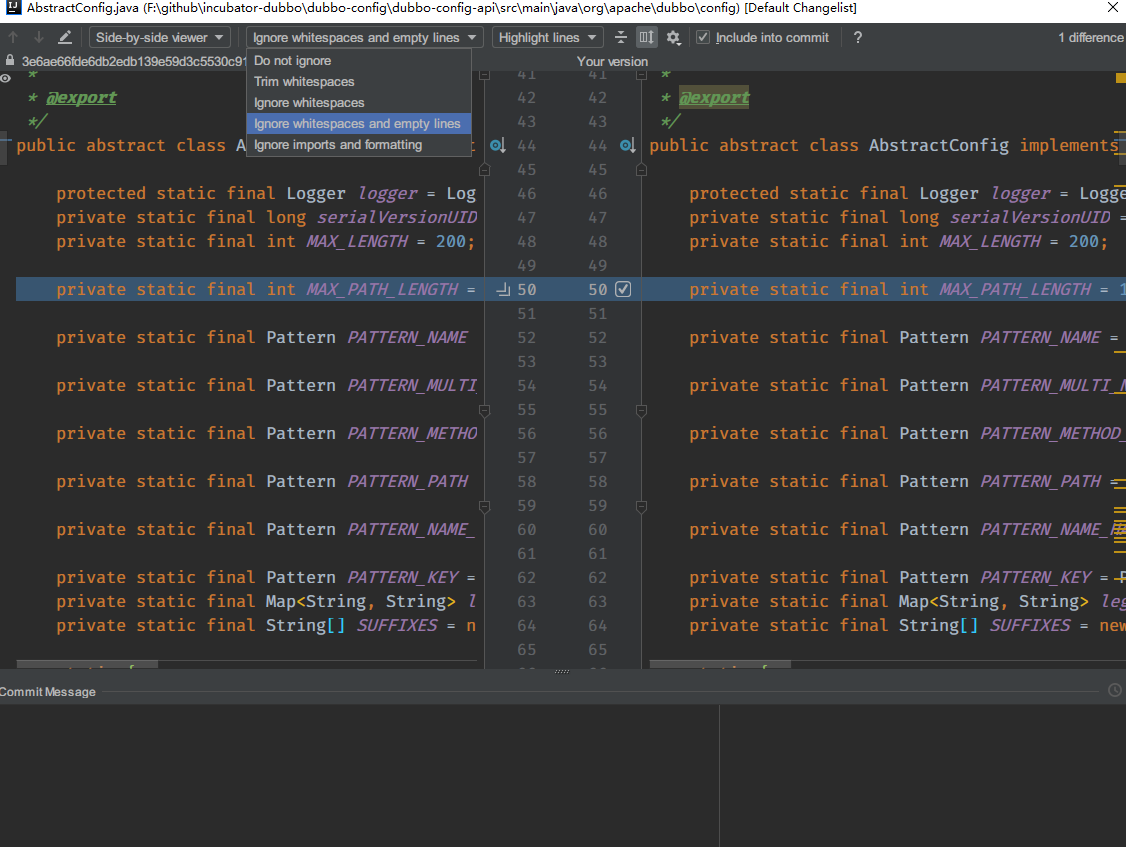Toggle the line 50 change inclusion checkbox

pos(623,290)
